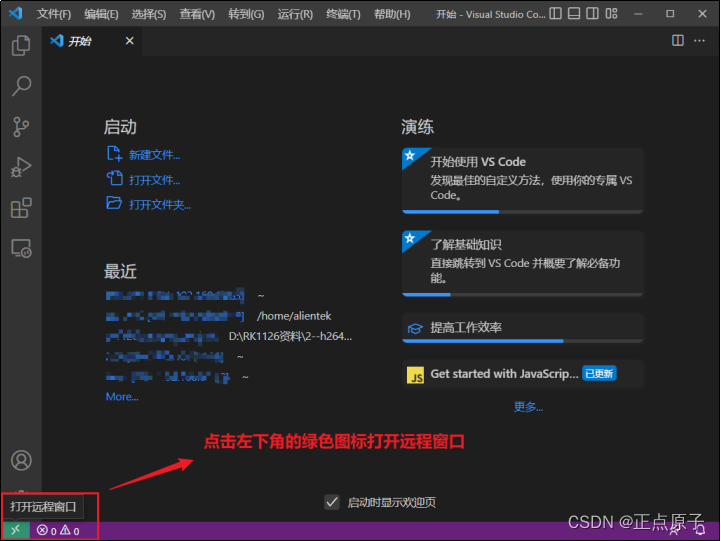Open editor more actions ellipsis

point(699,40)
